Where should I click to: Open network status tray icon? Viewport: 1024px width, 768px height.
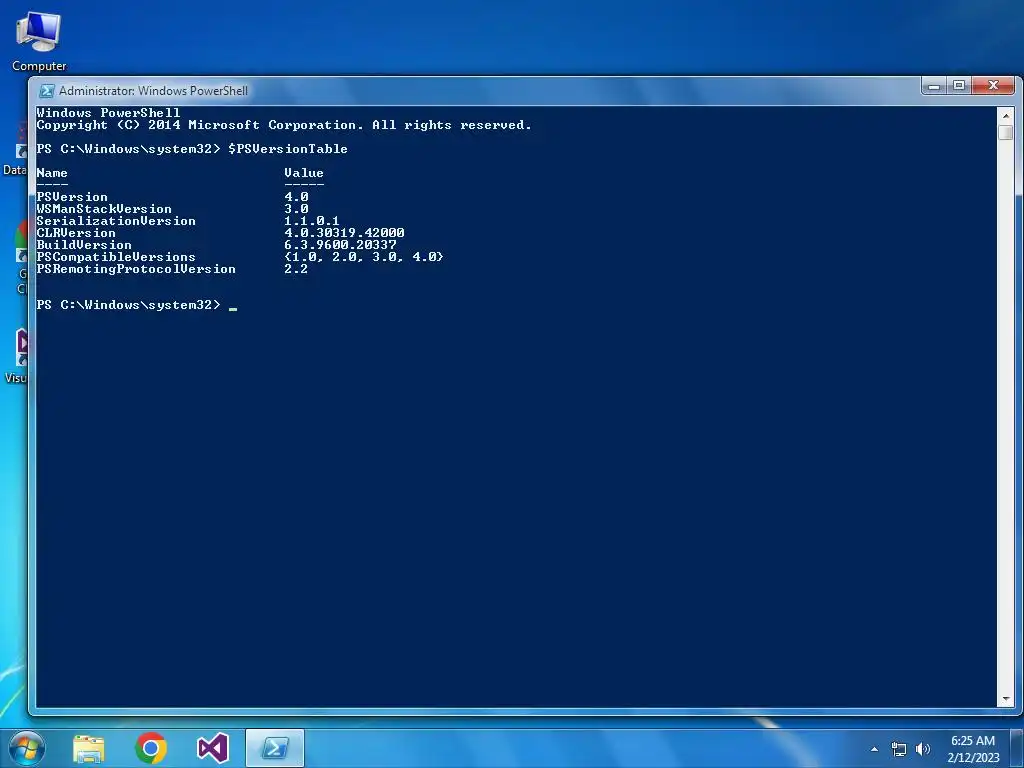[899, 749]
